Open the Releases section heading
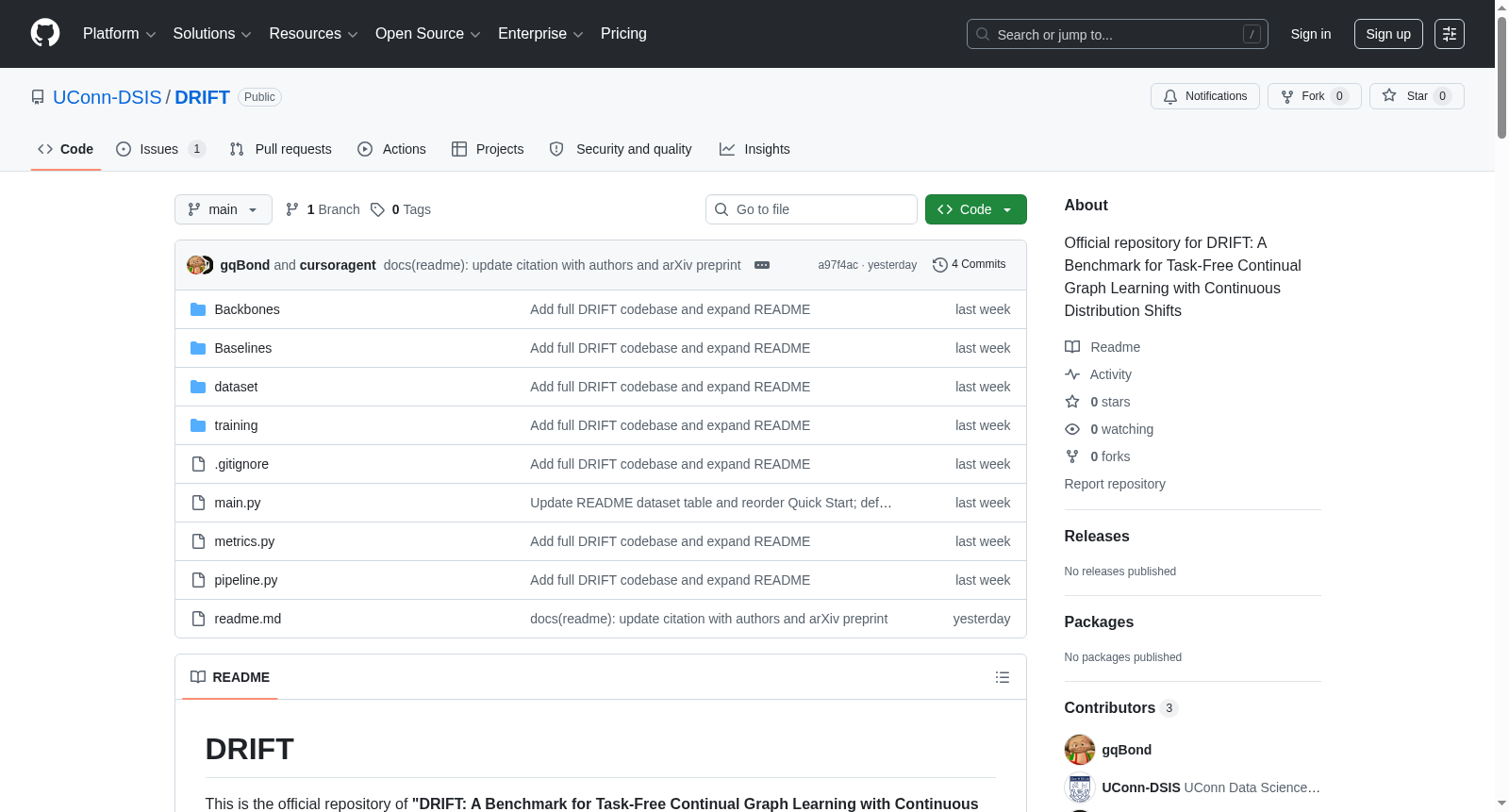This screenshot has height=812, width=1509. tap(1097, 536)
